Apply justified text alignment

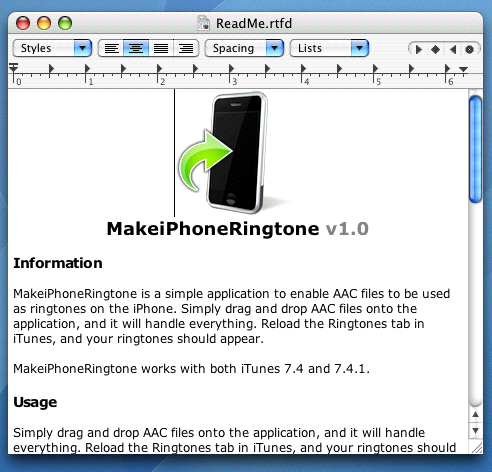(x=161, y=49)
